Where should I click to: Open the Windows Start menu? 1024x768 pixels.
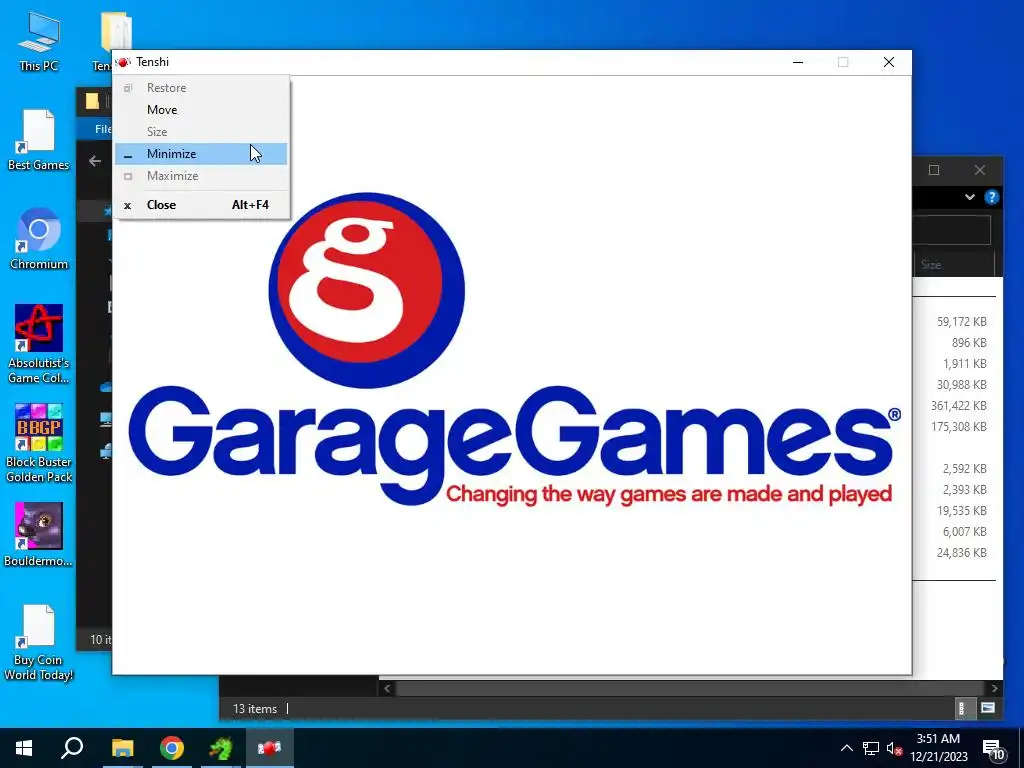point(24,748)
